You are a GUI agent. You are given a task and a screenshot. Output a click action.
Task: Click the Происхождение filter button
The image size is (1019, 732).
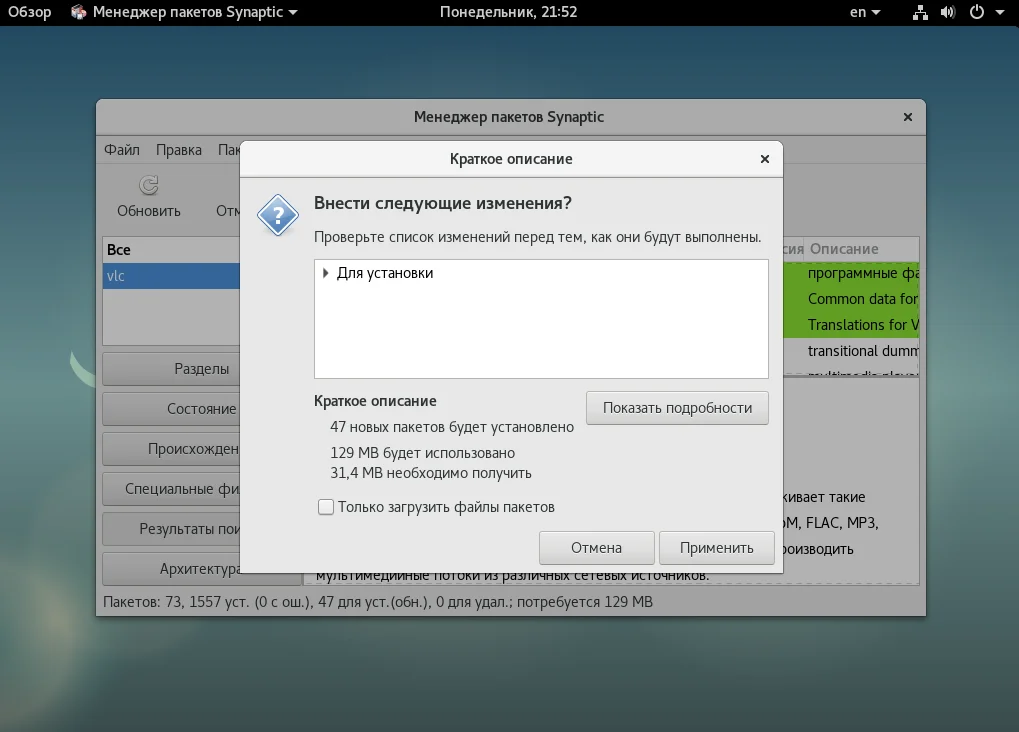click(172, 449)
